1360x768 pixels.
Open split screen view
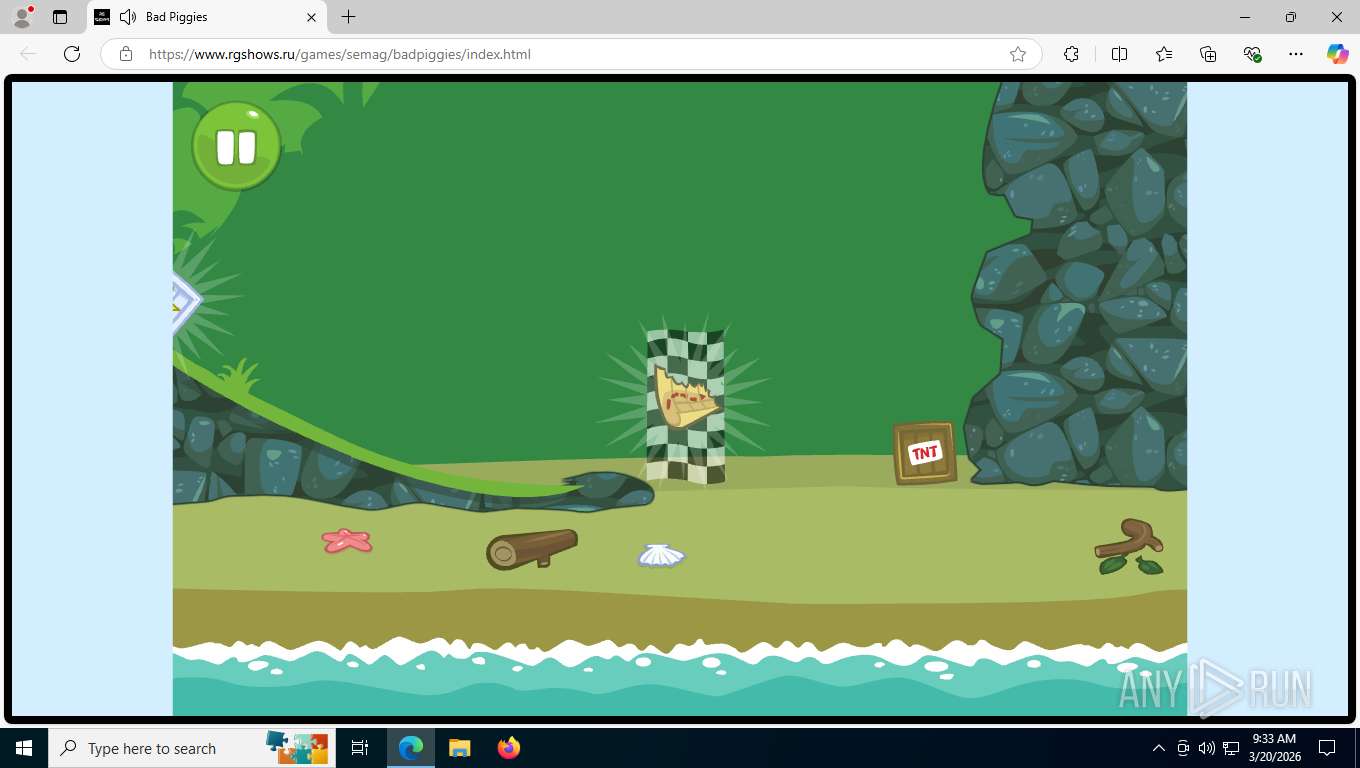pyautogui.click(x=1120, y=54)
